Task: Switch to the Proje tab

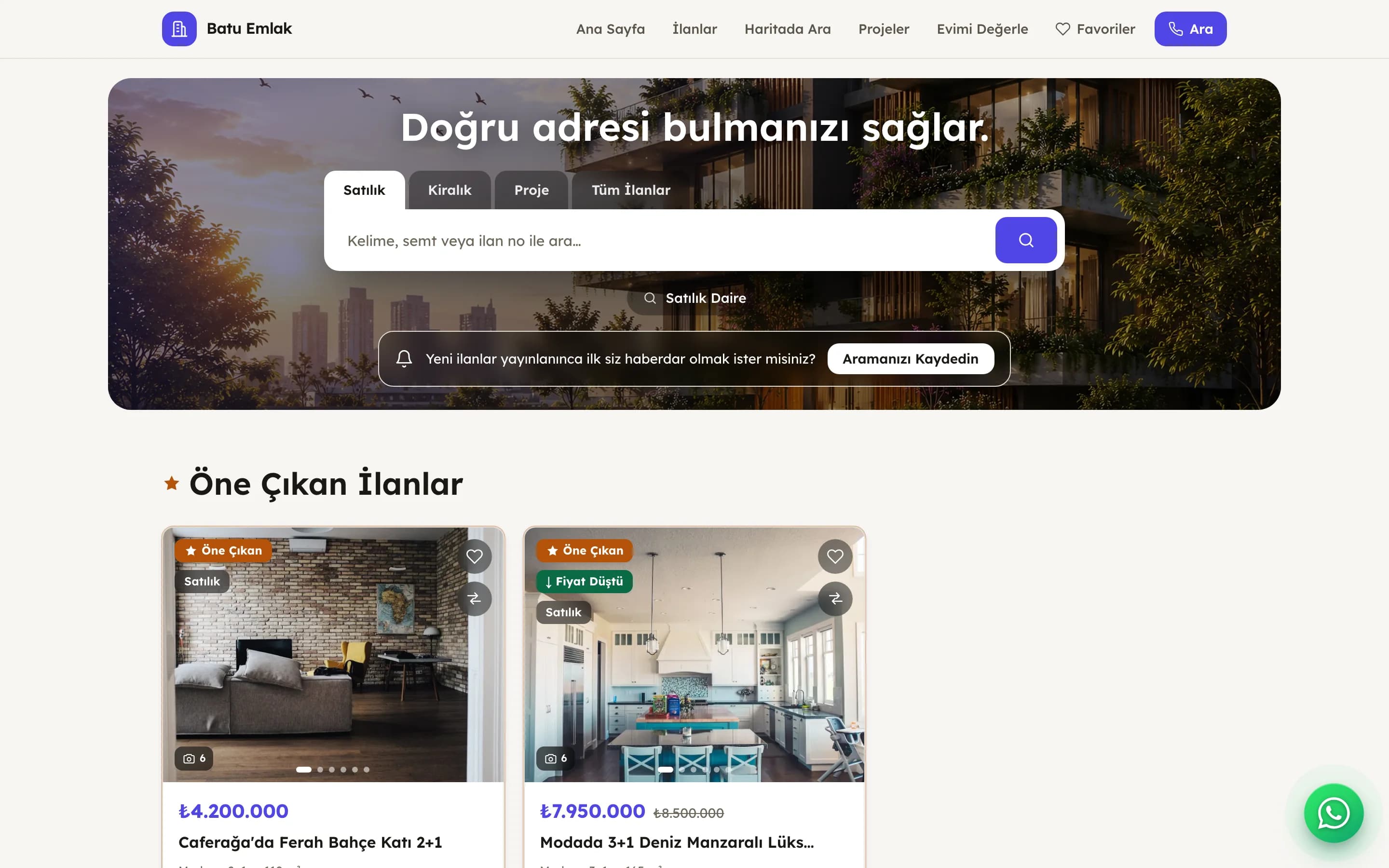Action: click(x=531, y=190)
